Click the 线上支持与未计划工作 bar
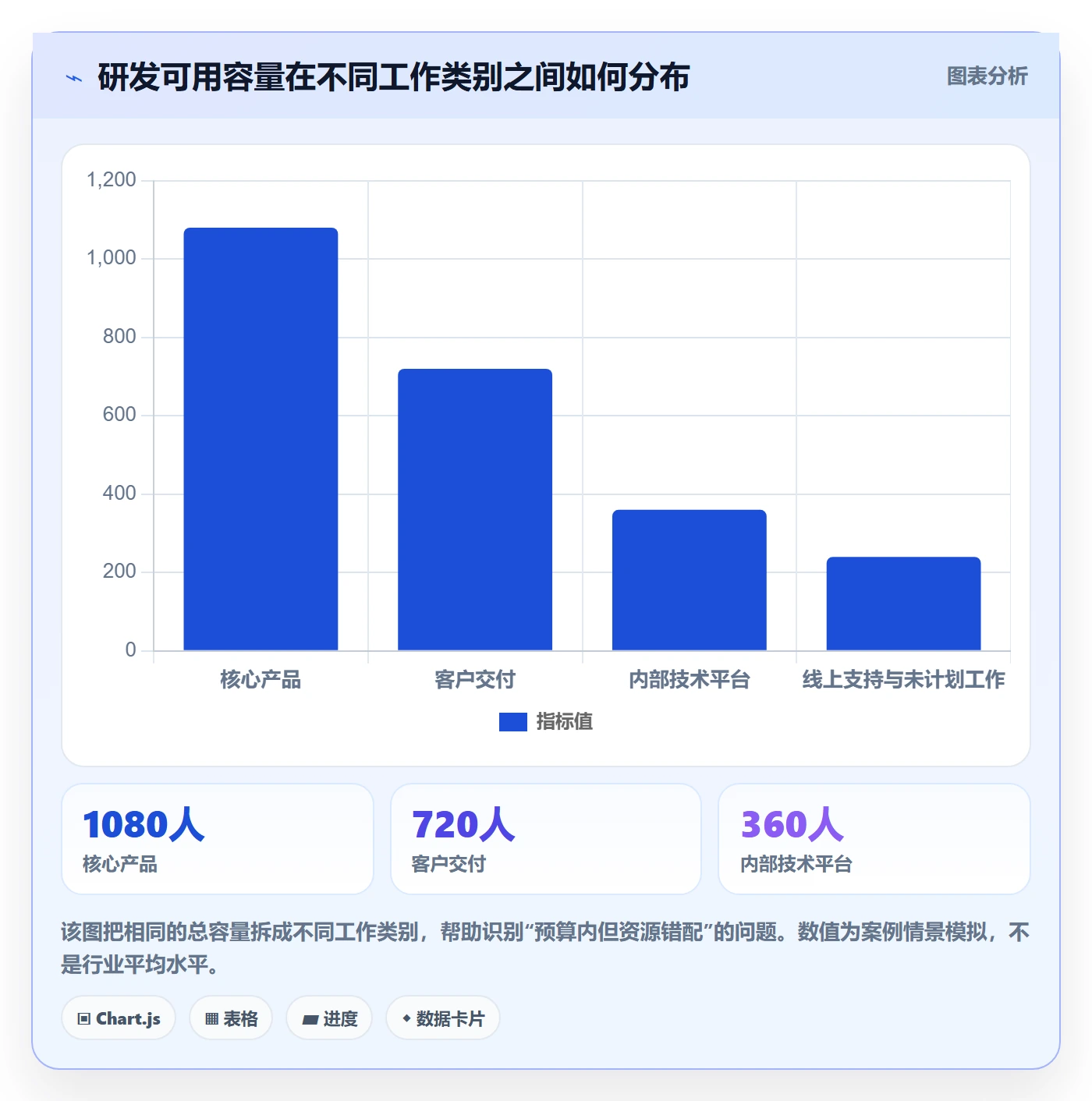The image size is (1092, 1101). pyautogui.click(x=903, y=604)
